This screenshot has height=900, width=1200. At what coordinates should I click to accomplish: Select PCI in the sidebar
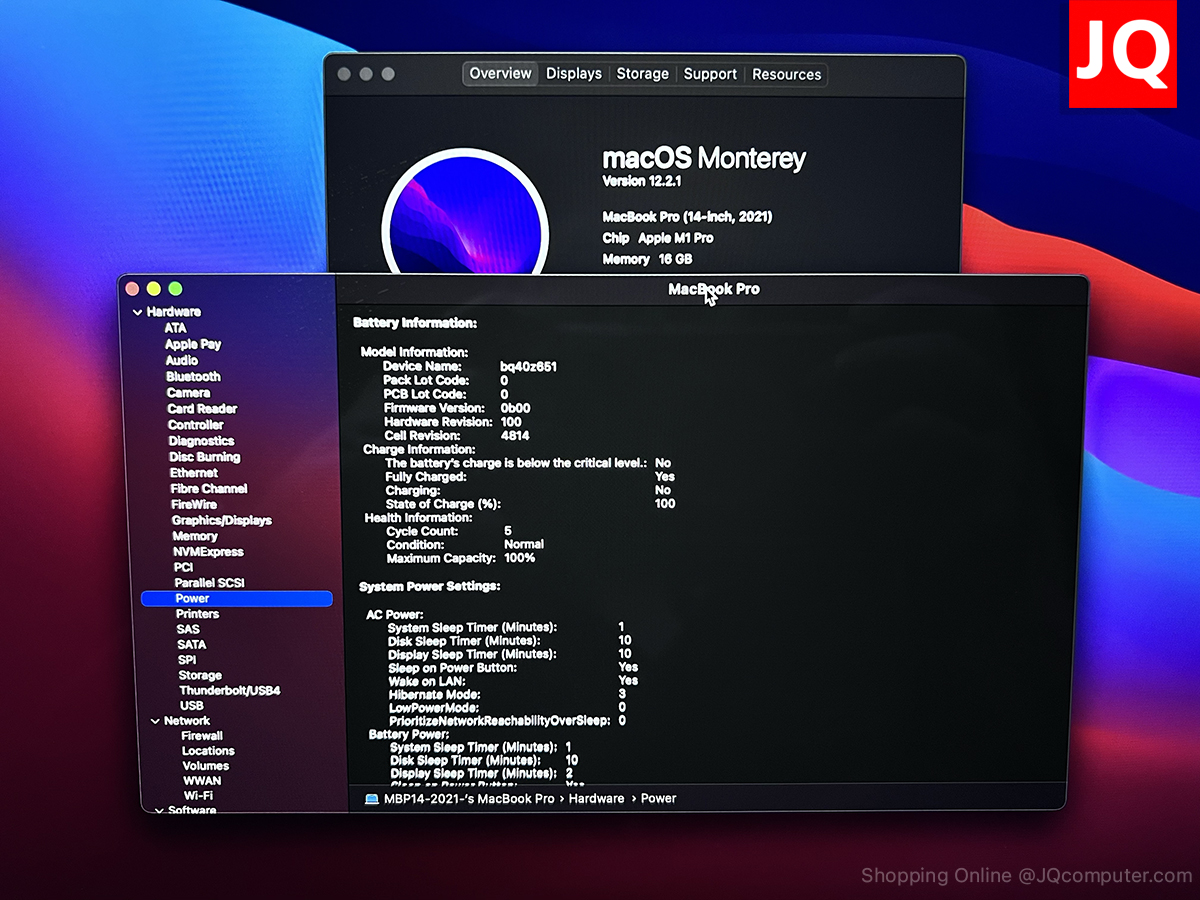[x=183, y=567]
